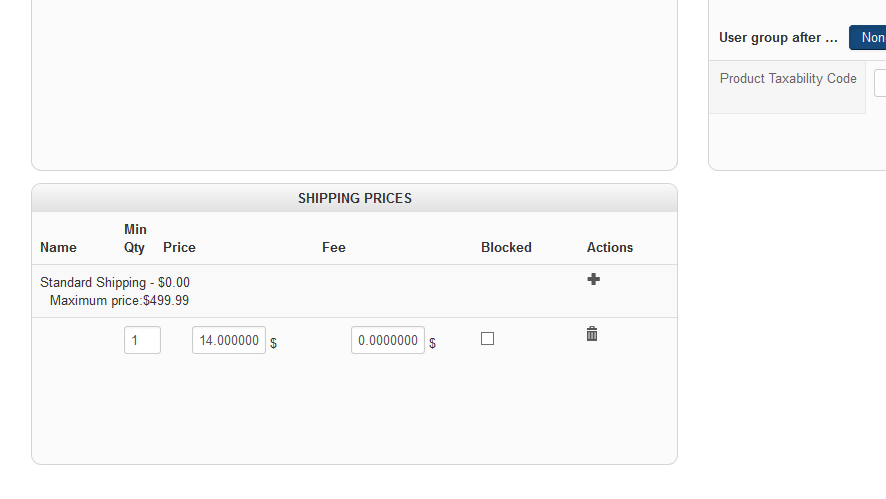Click the Fee field showing 0.0000000
The width and height of the screenshot is (886, 499).
387,340
